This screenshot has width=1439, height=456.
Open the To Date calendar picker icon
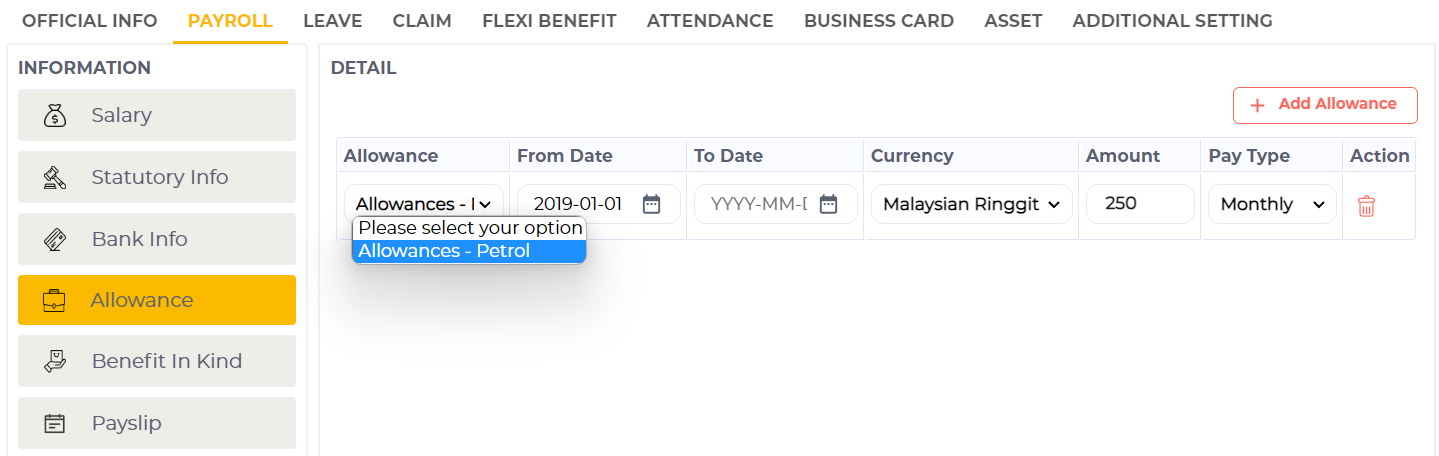(828, 204)
